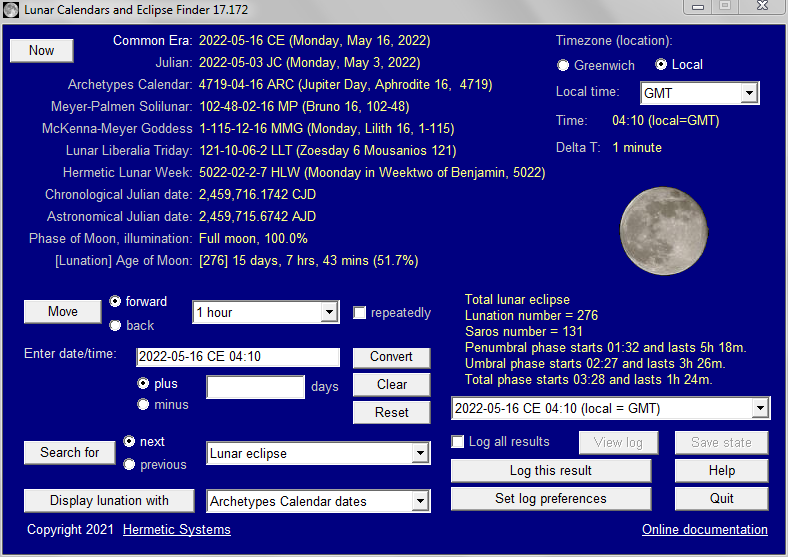788x557 pixels.
Task: Click the Set log preferences button
Action: coord(551,499)
